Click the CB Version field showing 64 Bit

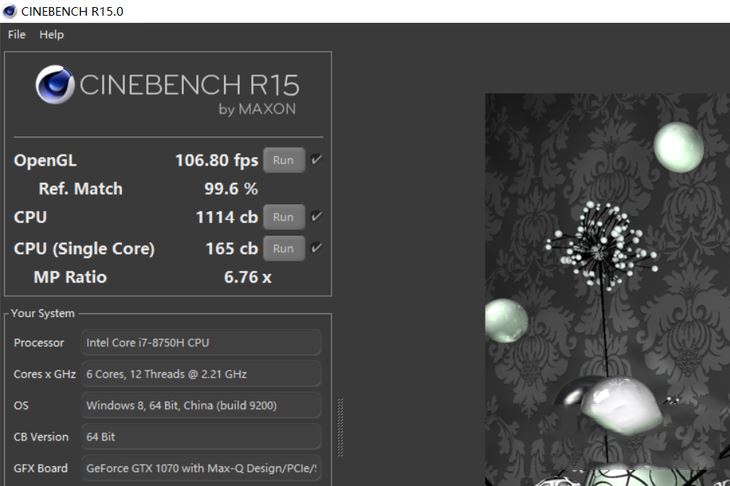[x=201, y=437]
